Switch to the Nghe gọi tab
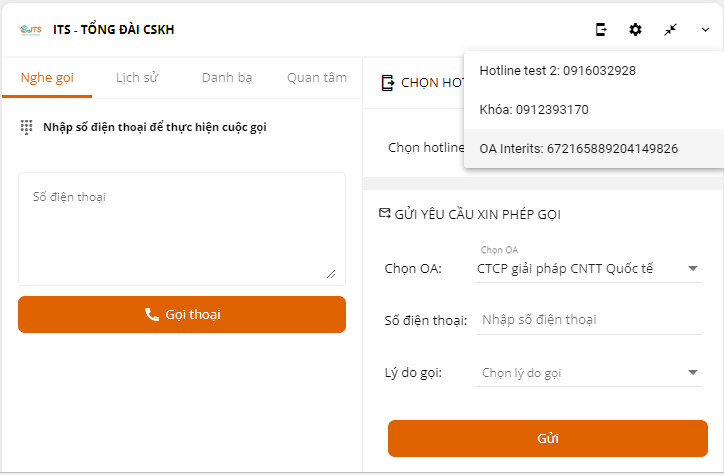Screen dimensions: 724x475 click(47, 77)
